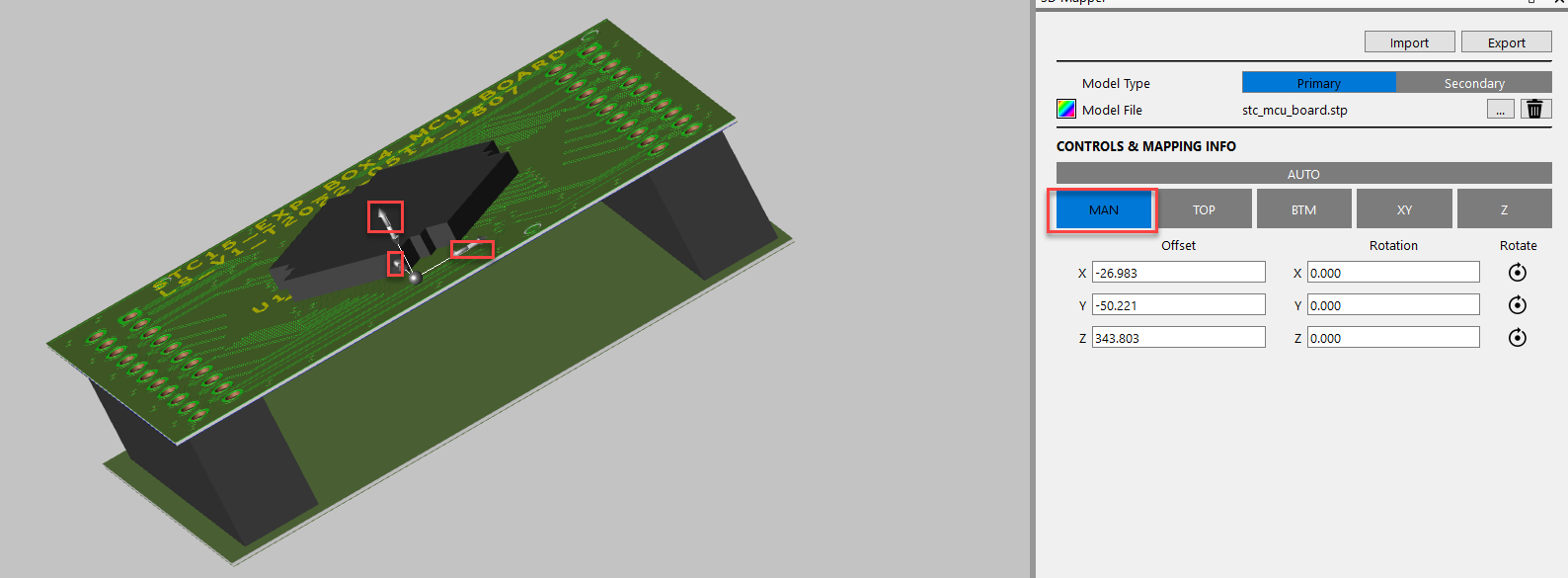Viewport: 1568px width, 578px height.
Task: Select XY mapping mode
Action: [x=1404, y=209]
